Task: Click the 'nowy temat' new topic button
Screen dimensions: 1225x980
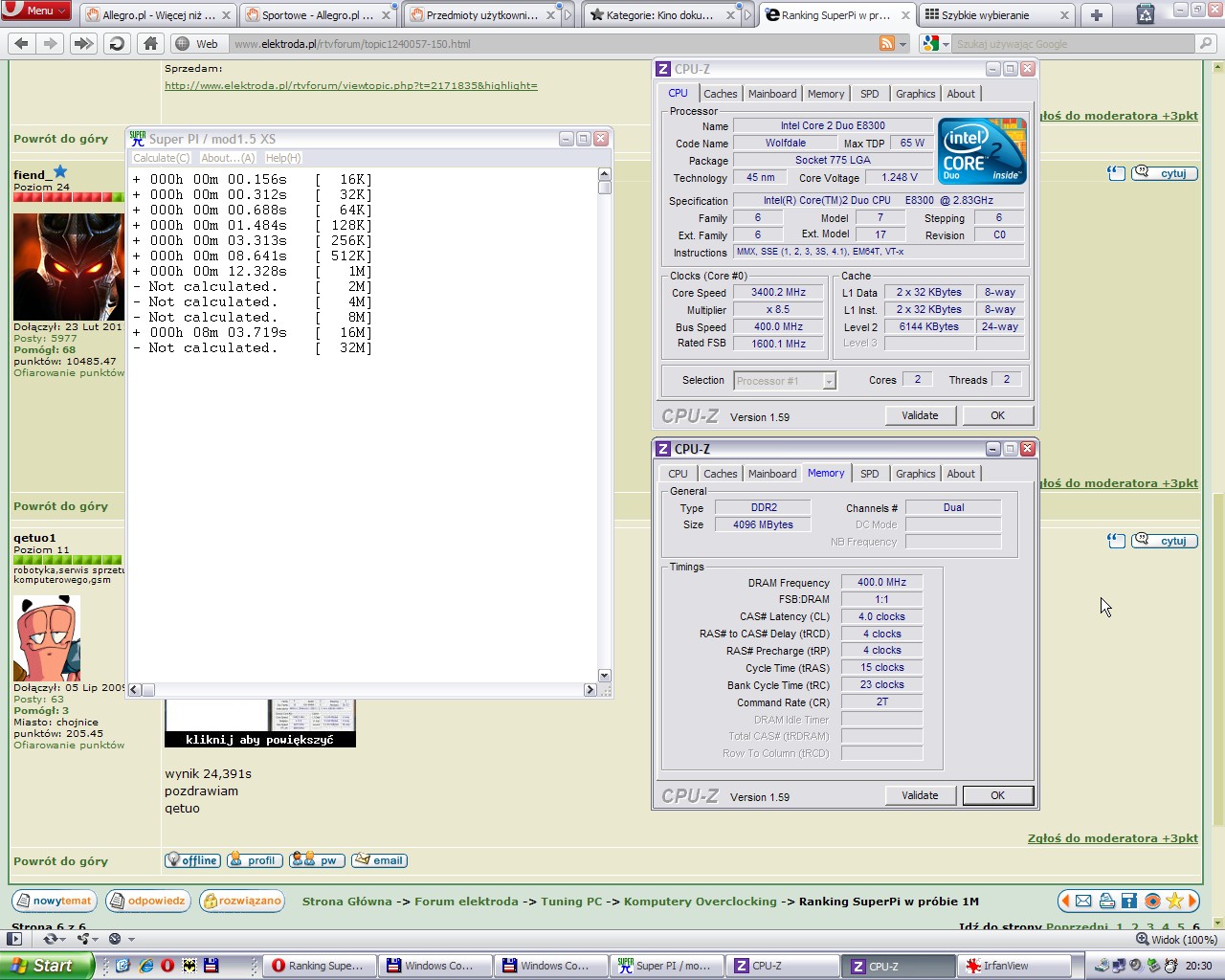Action: 55,901
